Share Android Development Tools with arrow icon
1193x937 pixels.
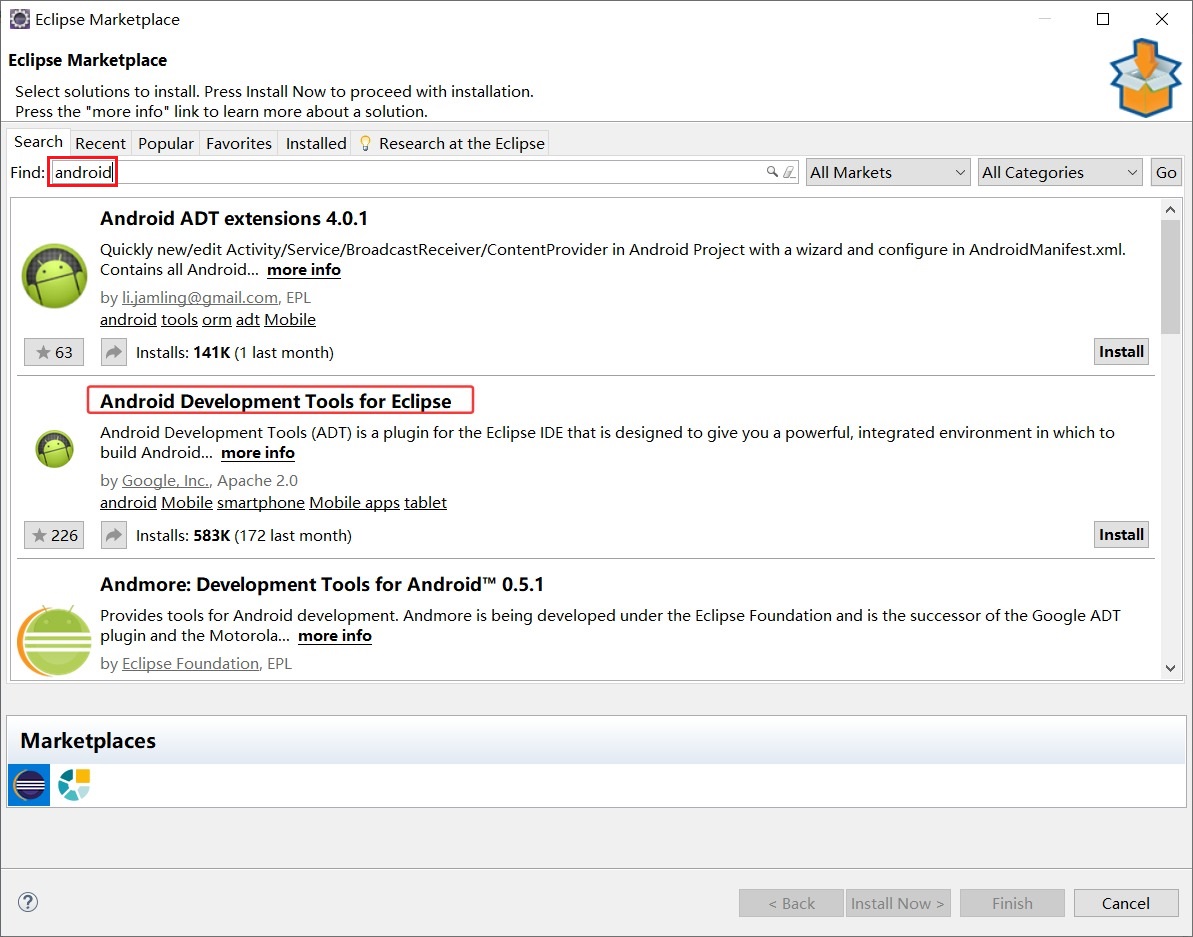tap(113, 535)
